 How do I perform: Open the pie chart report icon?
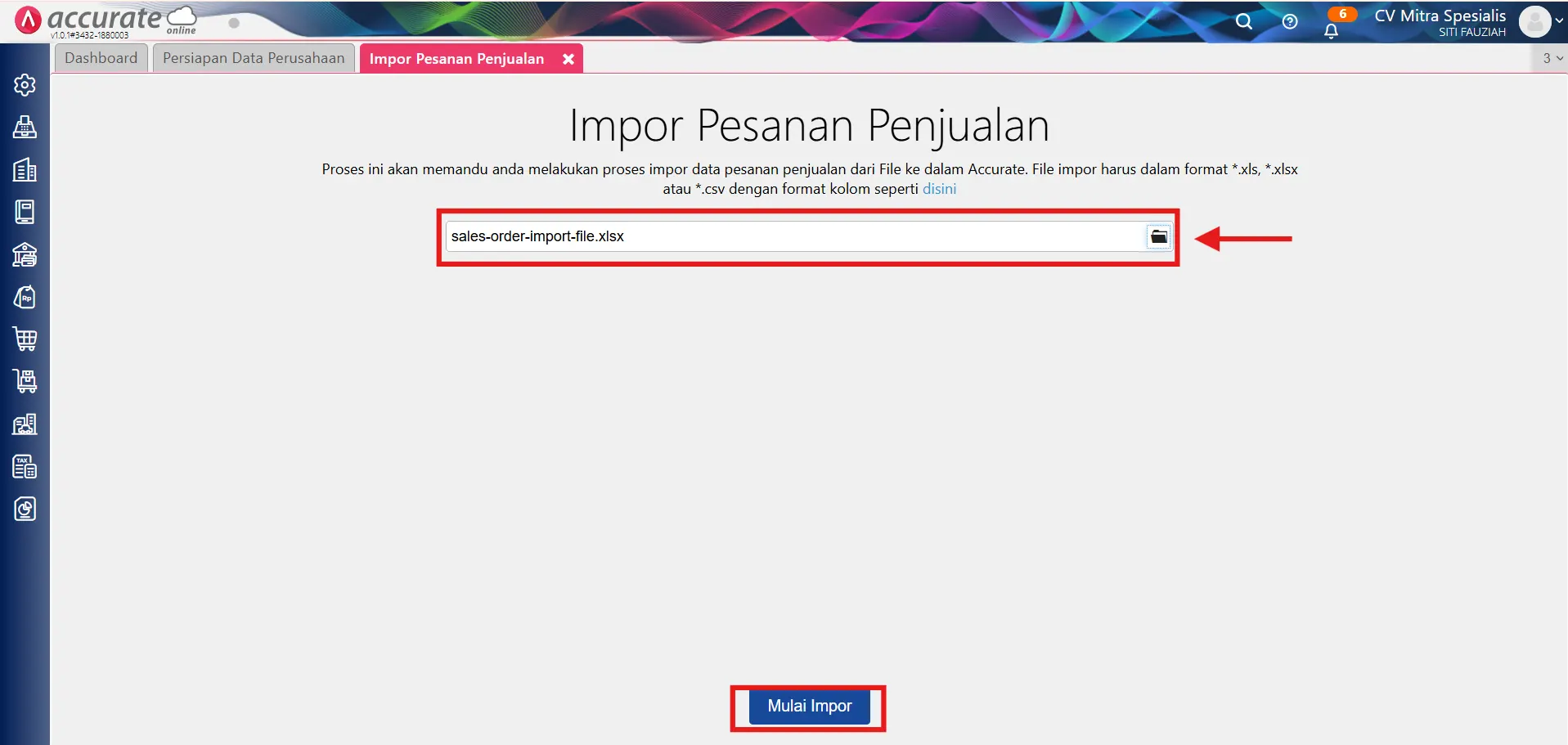pyautogui.click(x=25, y=509)
